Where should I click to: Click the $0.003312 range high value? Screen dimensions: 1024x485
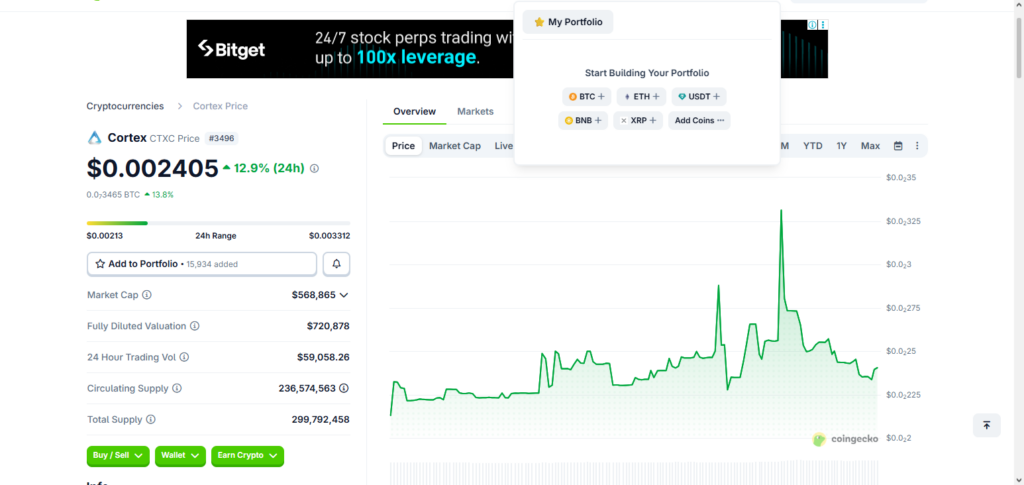pos(329,236)
